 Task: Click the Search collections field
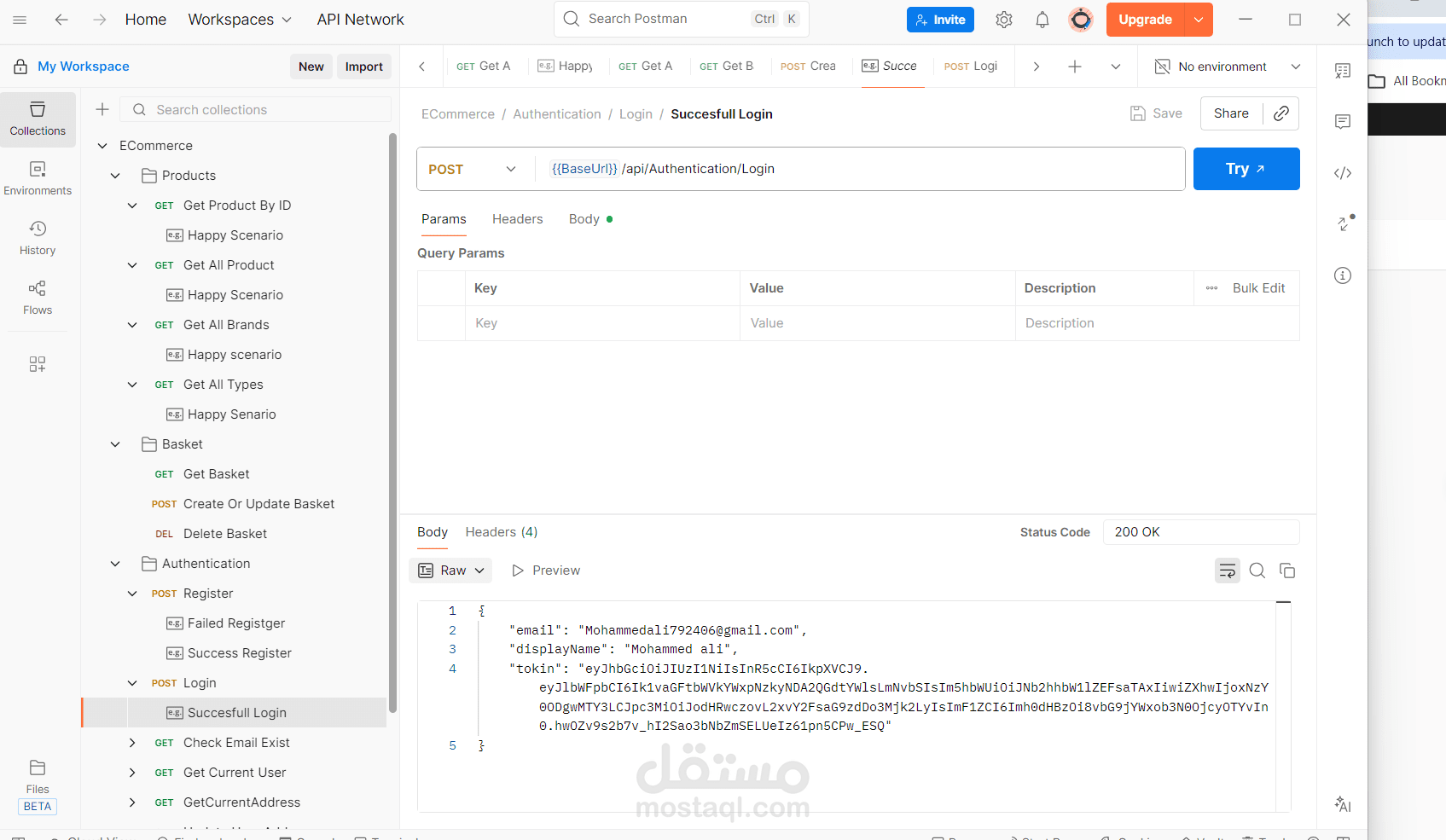256,109
